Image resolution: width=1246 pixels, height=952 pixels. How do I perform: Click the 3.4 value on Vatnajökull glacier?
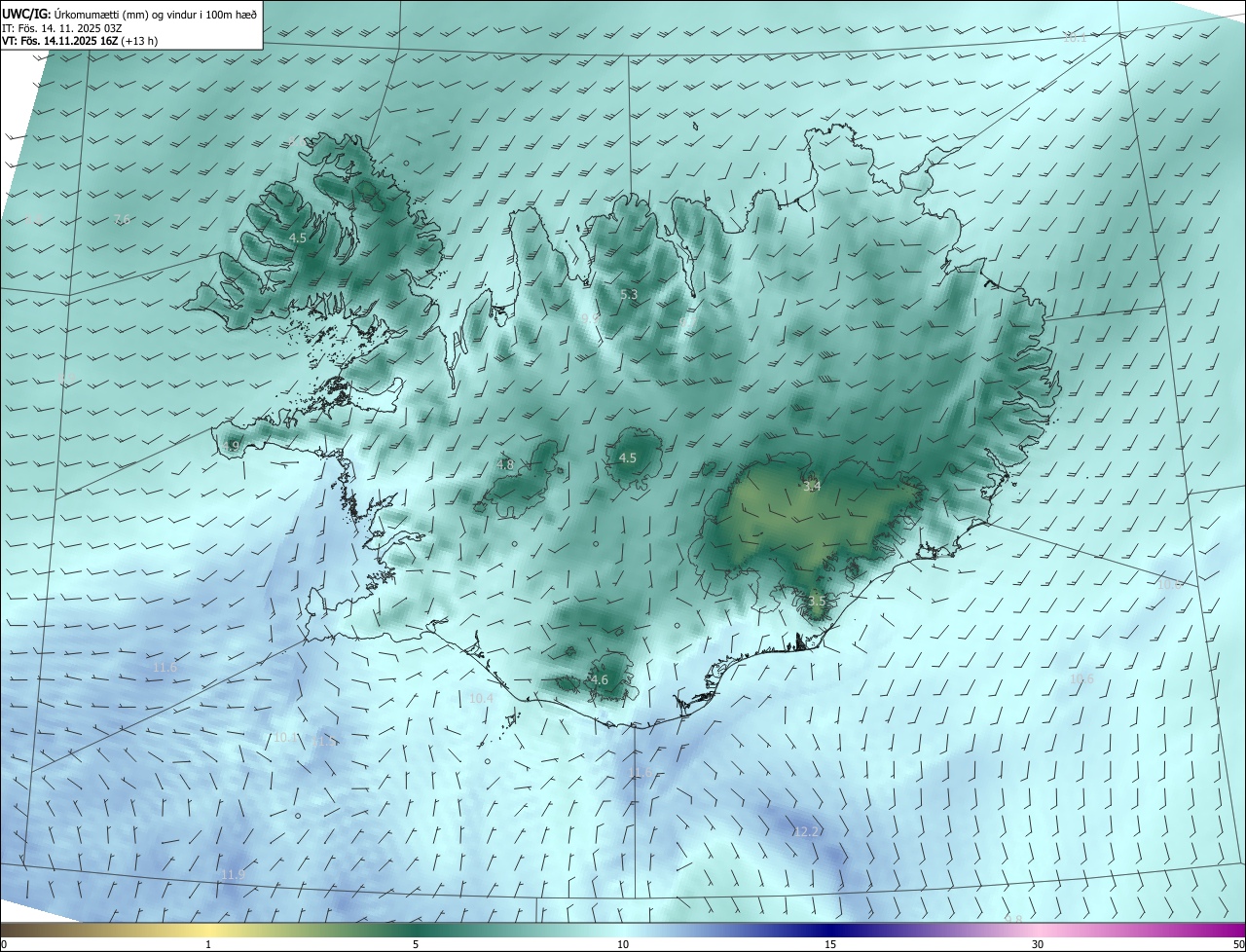coord(812,486)
